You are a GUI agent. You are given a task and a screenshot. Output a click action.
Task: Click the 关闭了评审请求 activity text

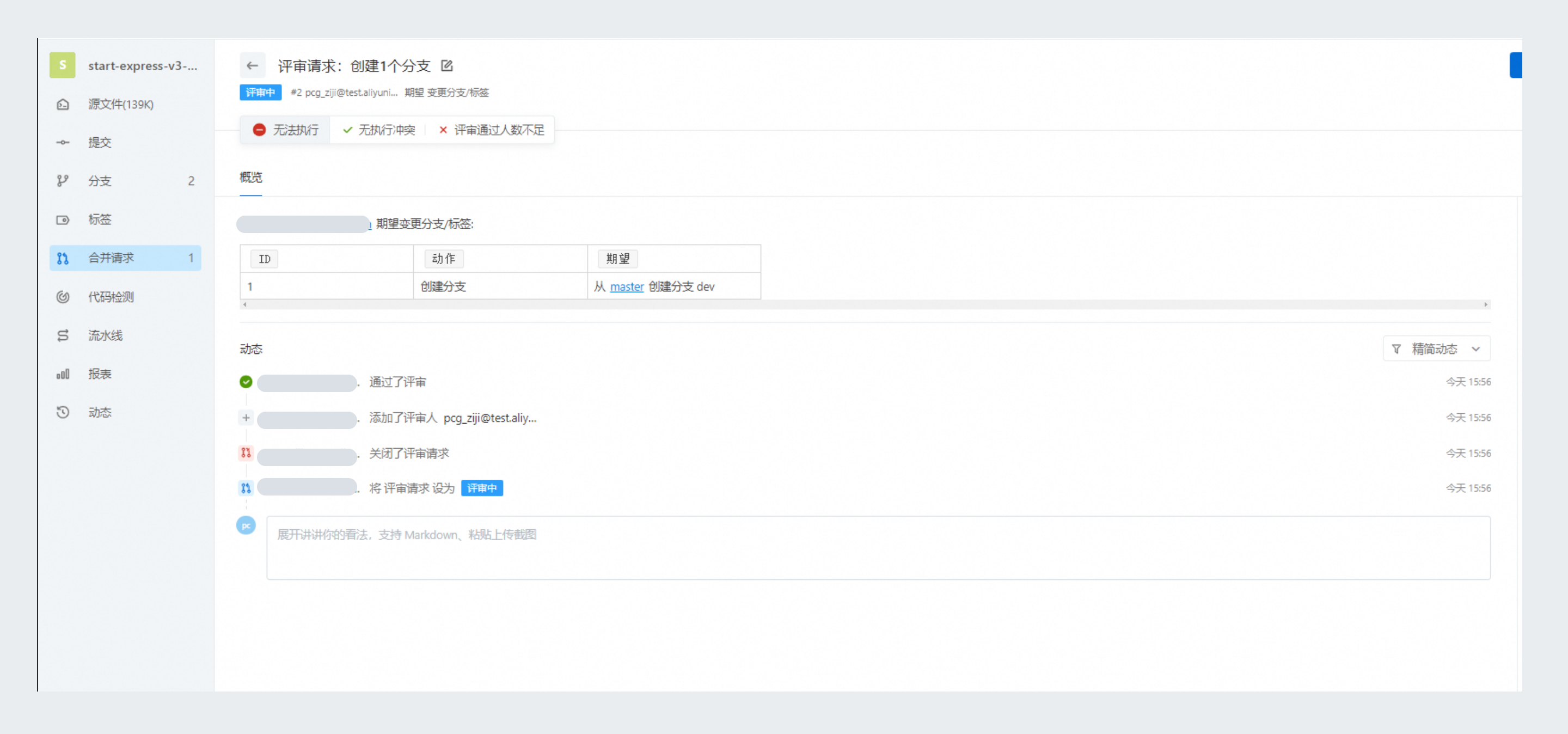pos(409,454)
